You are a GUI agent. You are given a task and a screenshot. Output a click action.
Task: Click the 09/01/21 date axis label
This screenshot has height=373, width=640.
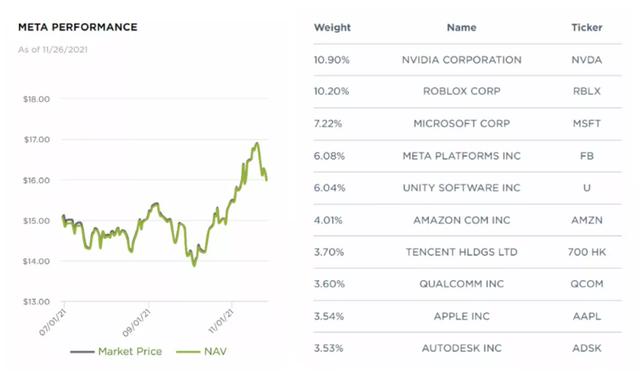point(137,323)
